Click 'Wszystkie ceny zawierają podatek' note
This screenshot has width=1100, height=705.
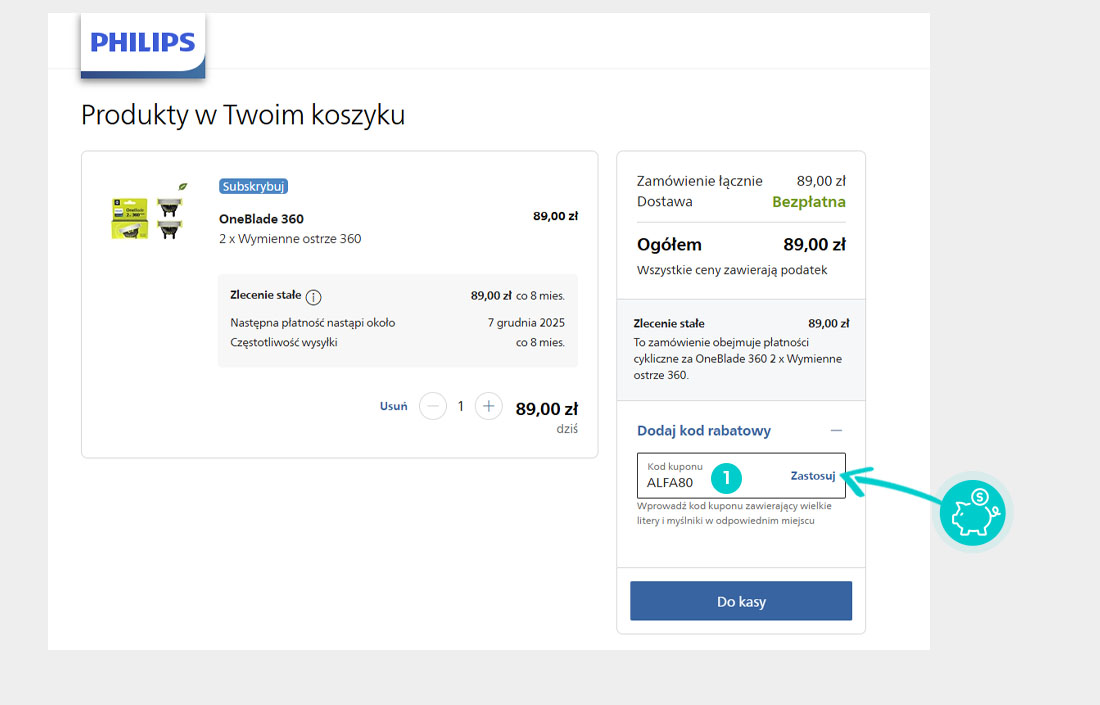point(732,270)
